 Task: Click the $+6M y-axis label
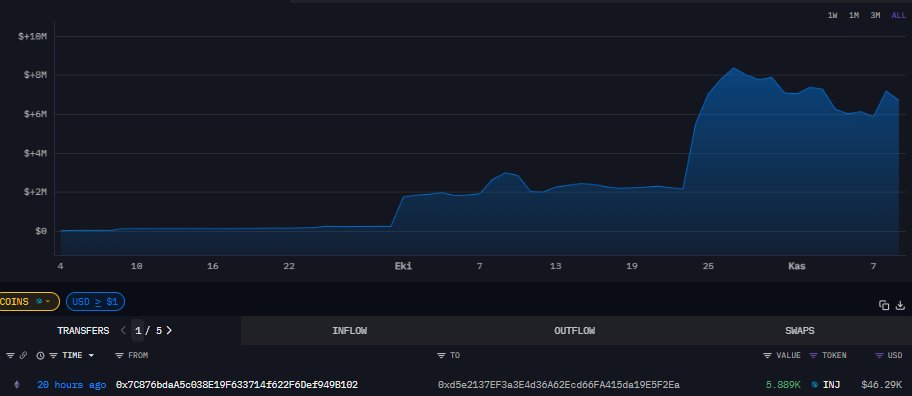pyautogui.click(x=35, y=115)
